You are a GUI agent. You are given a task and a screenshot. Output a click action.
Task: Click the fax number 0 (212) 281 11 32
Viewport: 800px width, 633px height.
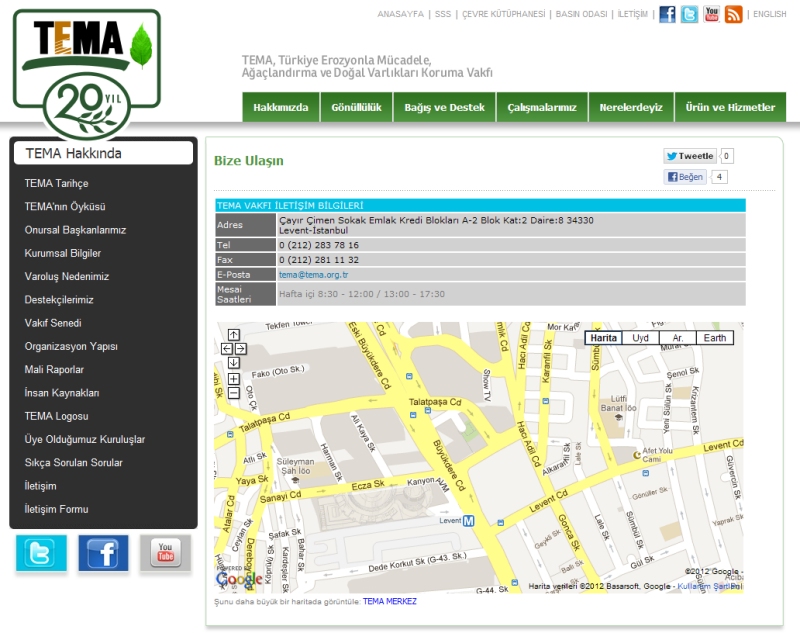click(x=319, y=260)
